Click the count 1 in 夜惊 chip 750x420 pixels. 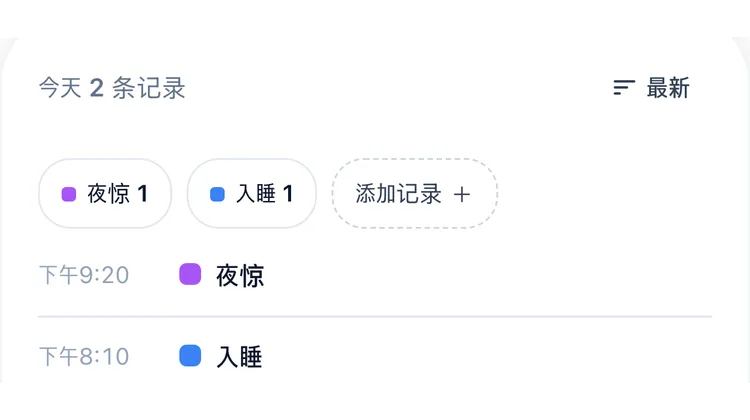click(143, 194)
